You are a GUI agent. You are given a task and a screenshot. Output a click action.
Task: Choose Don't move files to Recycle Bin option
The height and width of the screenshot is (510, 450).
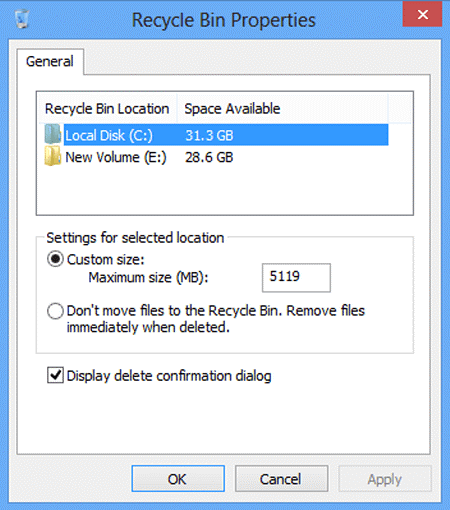pyautogui.click(x=55, y=311)
